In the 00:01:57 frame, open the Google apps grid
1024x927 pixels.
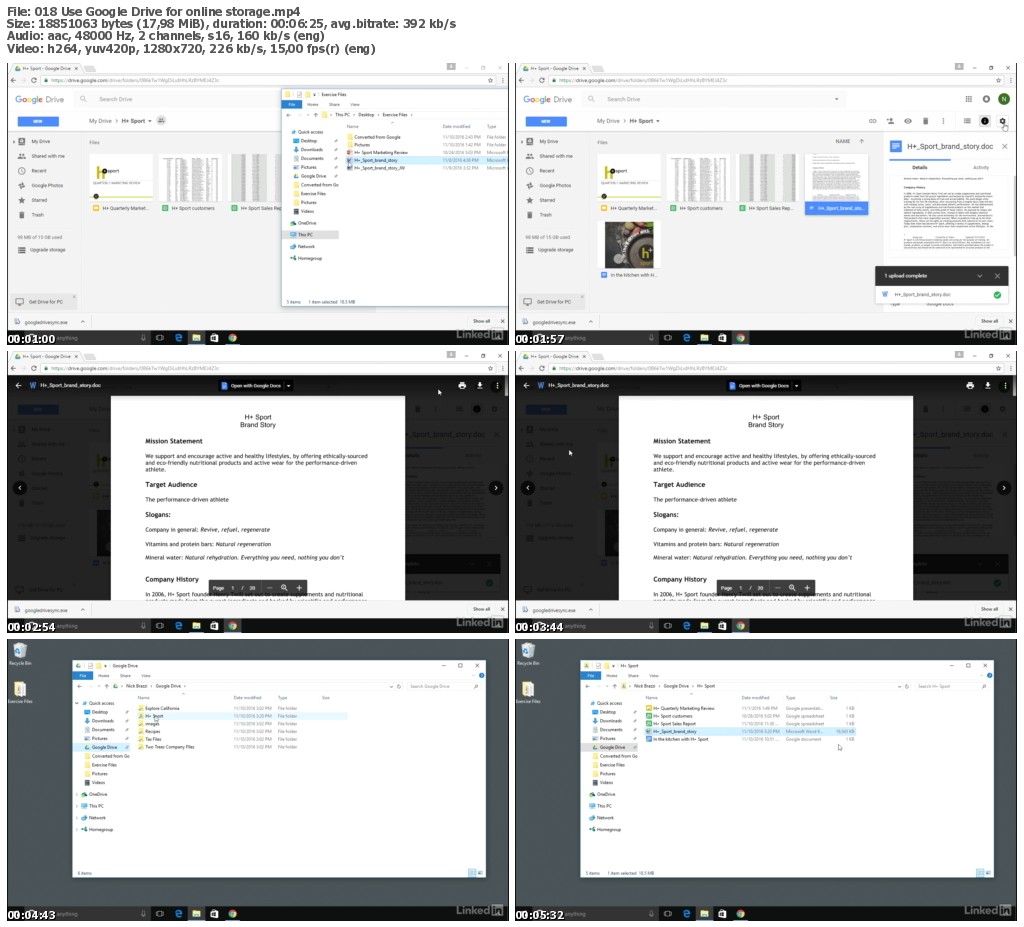[968, 99]
